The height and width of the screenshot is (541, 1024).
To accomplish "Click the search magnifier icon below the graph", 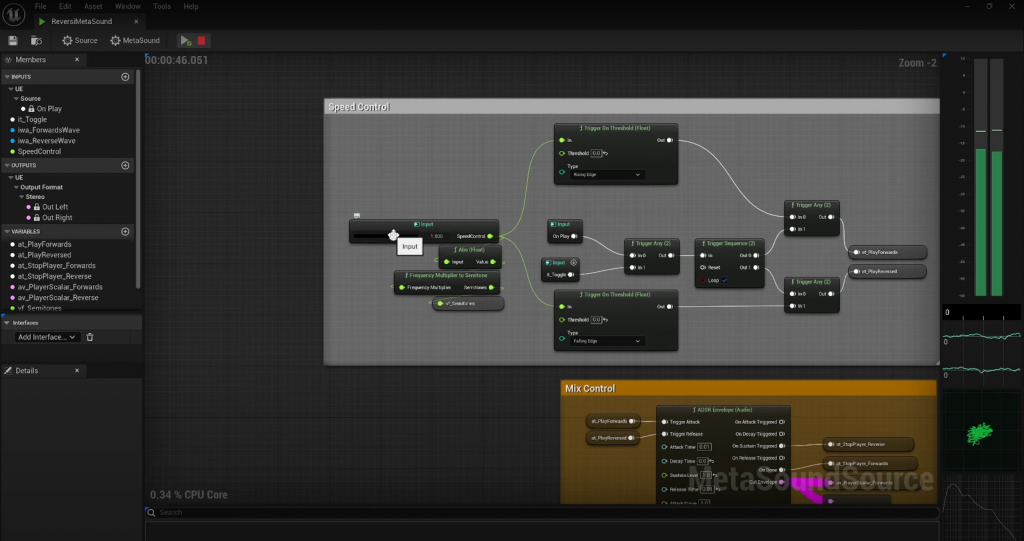I will click(151, 512).
